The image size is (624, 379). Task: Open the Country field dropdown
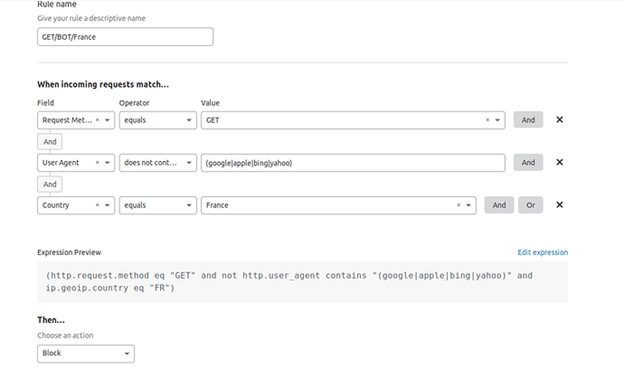coord(107,205)
